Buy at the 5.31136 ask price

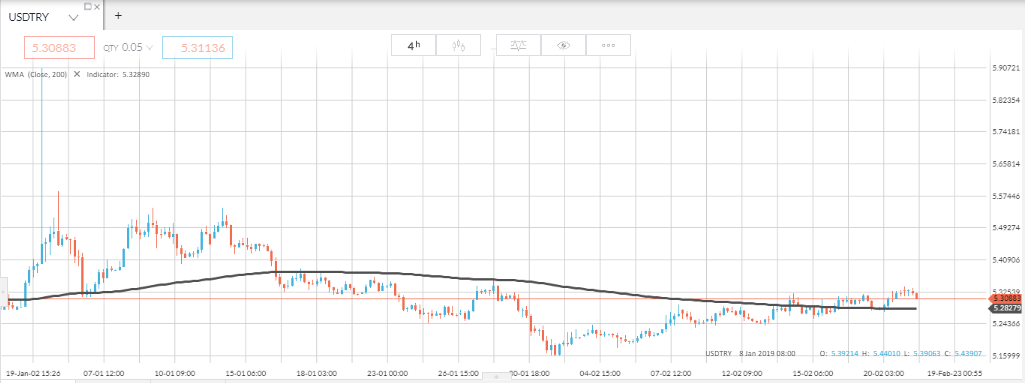click(198, 47)
